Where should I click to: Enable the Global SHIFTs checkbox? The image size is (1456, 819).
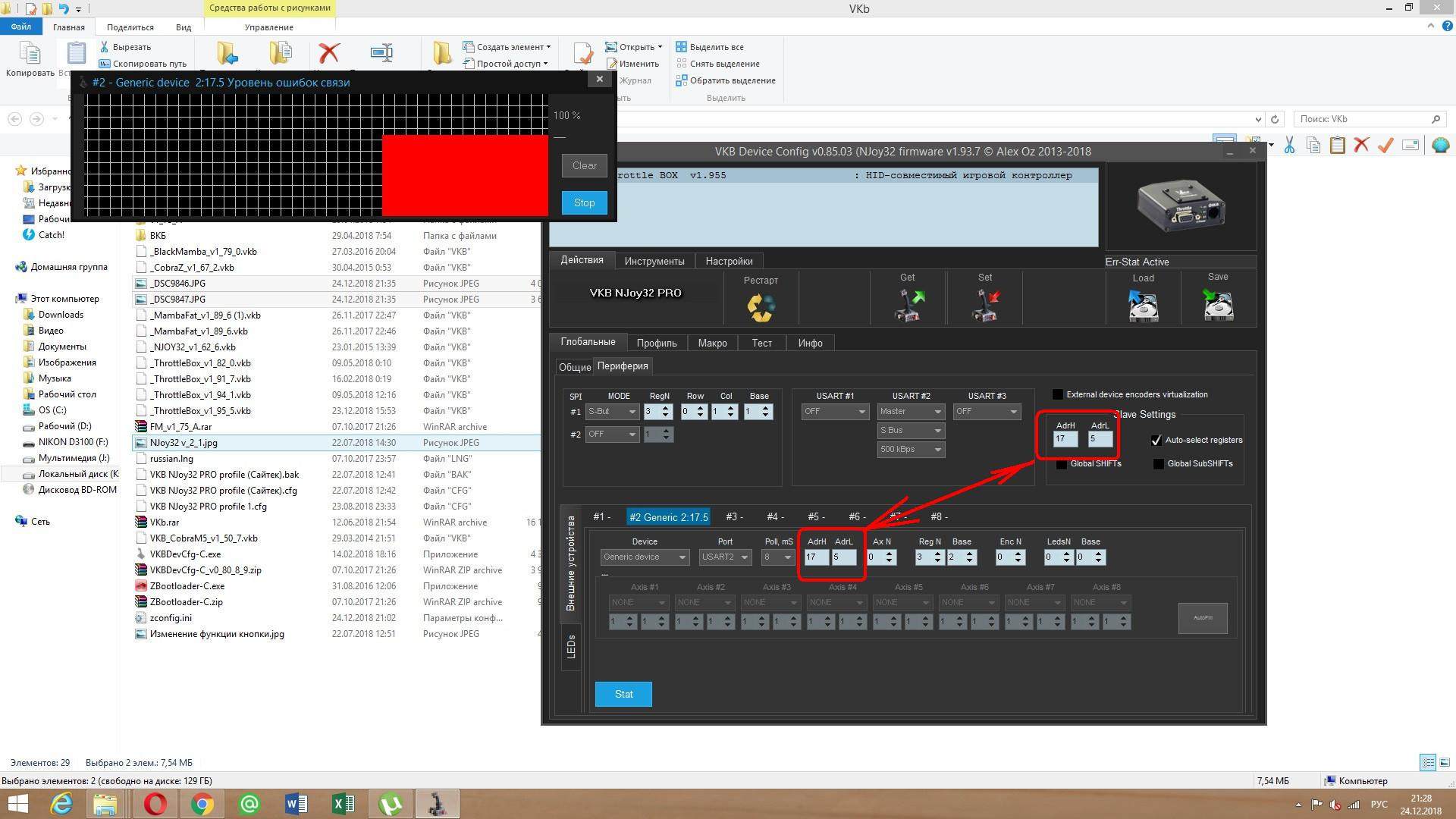1062,464
